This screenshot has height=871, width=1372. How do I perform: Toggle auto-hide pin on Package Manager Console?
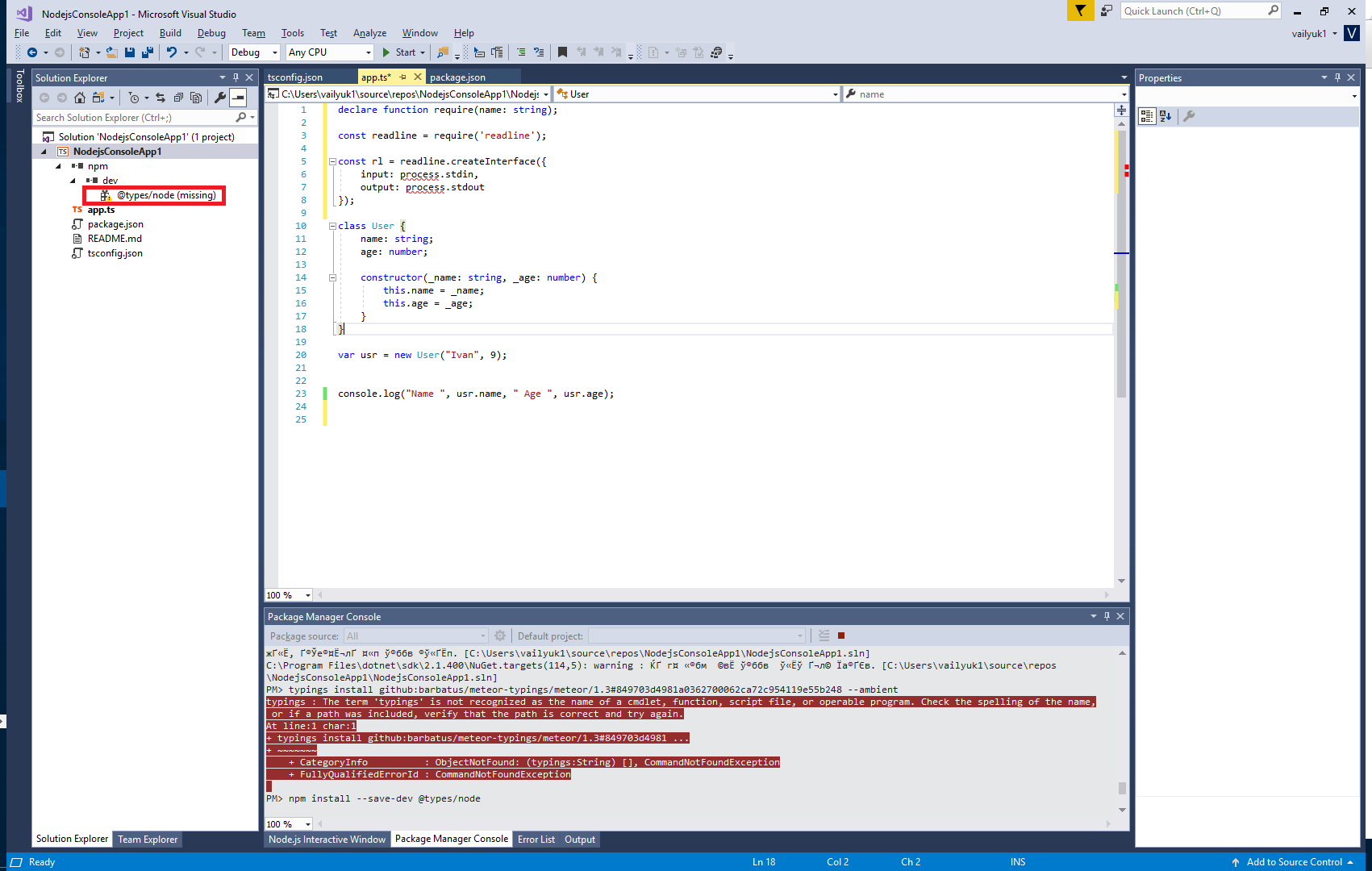coord(1107,616)
